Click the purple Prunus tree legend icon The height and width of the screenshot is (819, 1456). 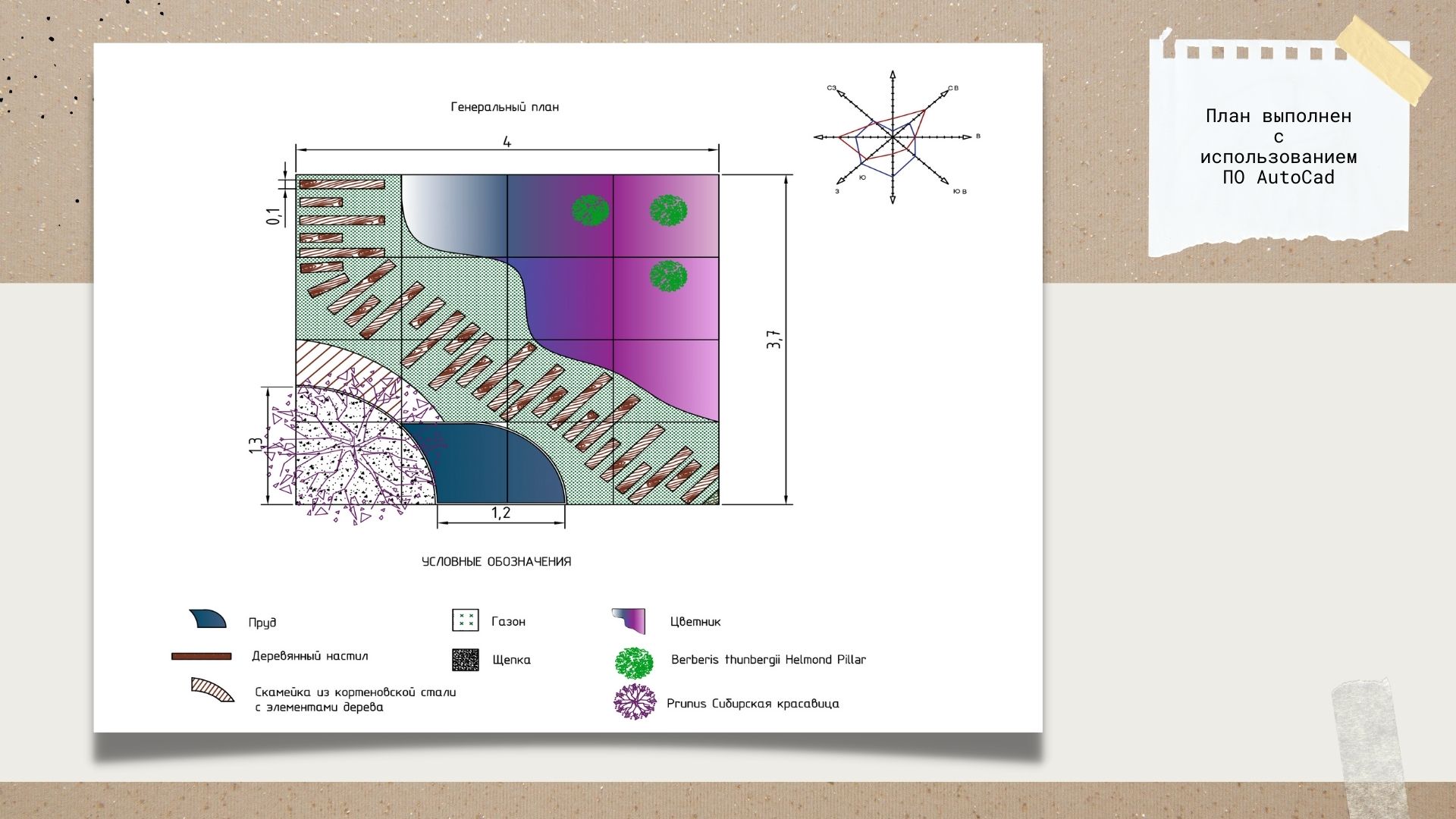coord(634,702)
